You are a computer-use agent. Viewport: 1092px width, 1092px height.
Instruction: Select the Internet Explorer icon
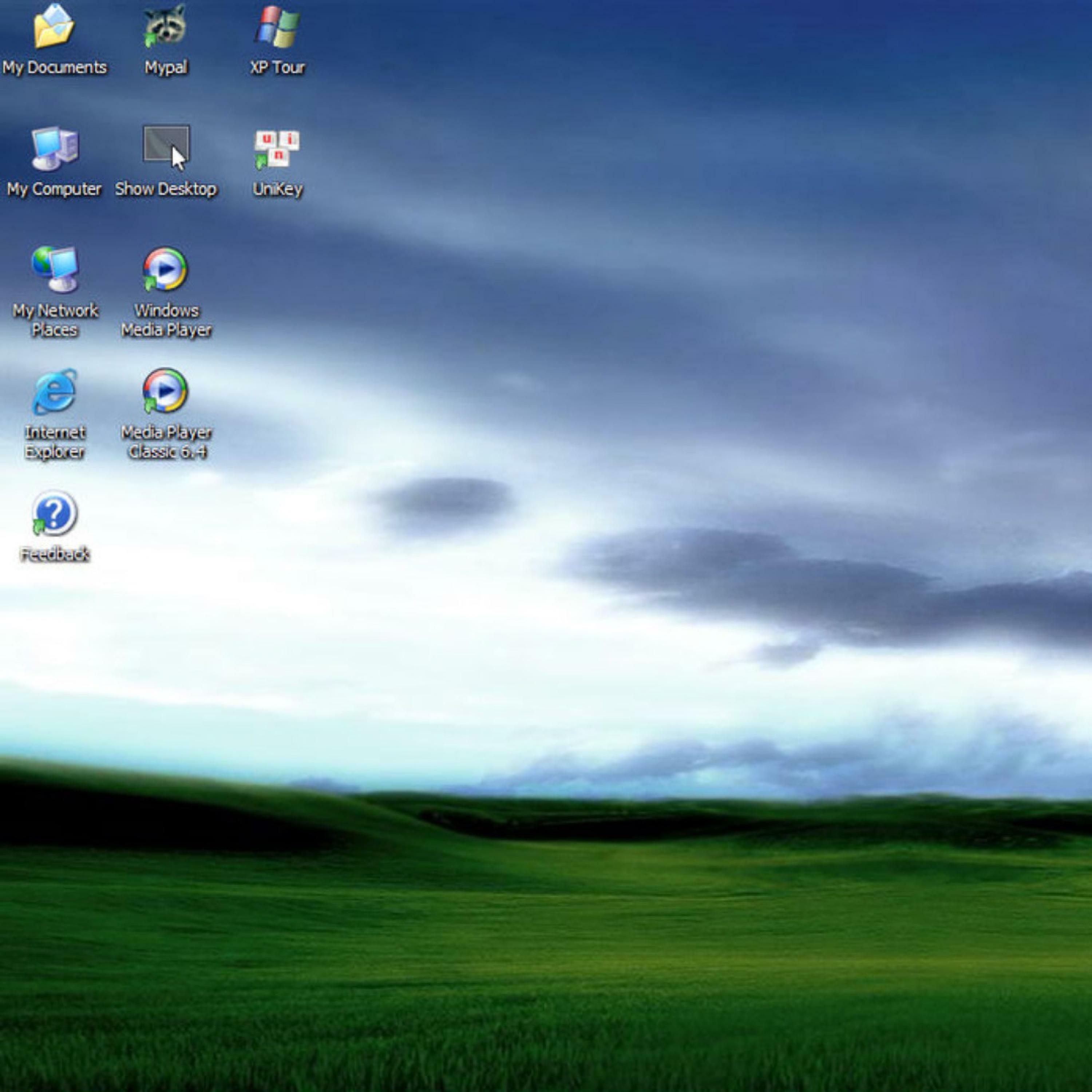tap(54, 391)
